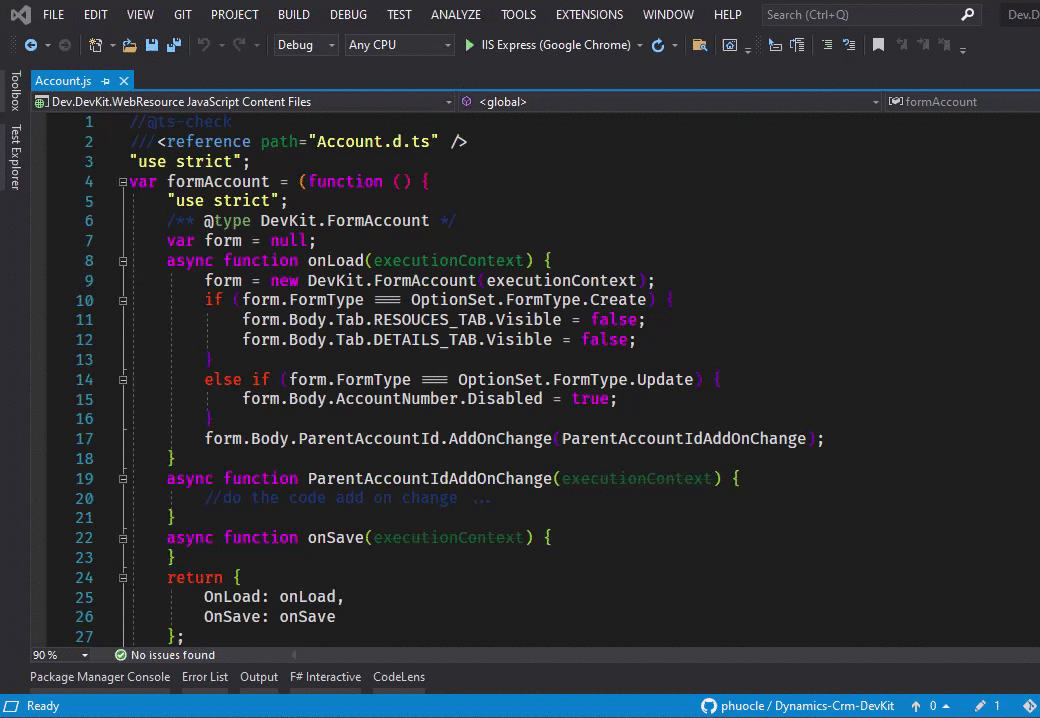This screenshot has width=1040, height=718.
Task: Close the Account.js tab
Action: (x=123, y=81)
